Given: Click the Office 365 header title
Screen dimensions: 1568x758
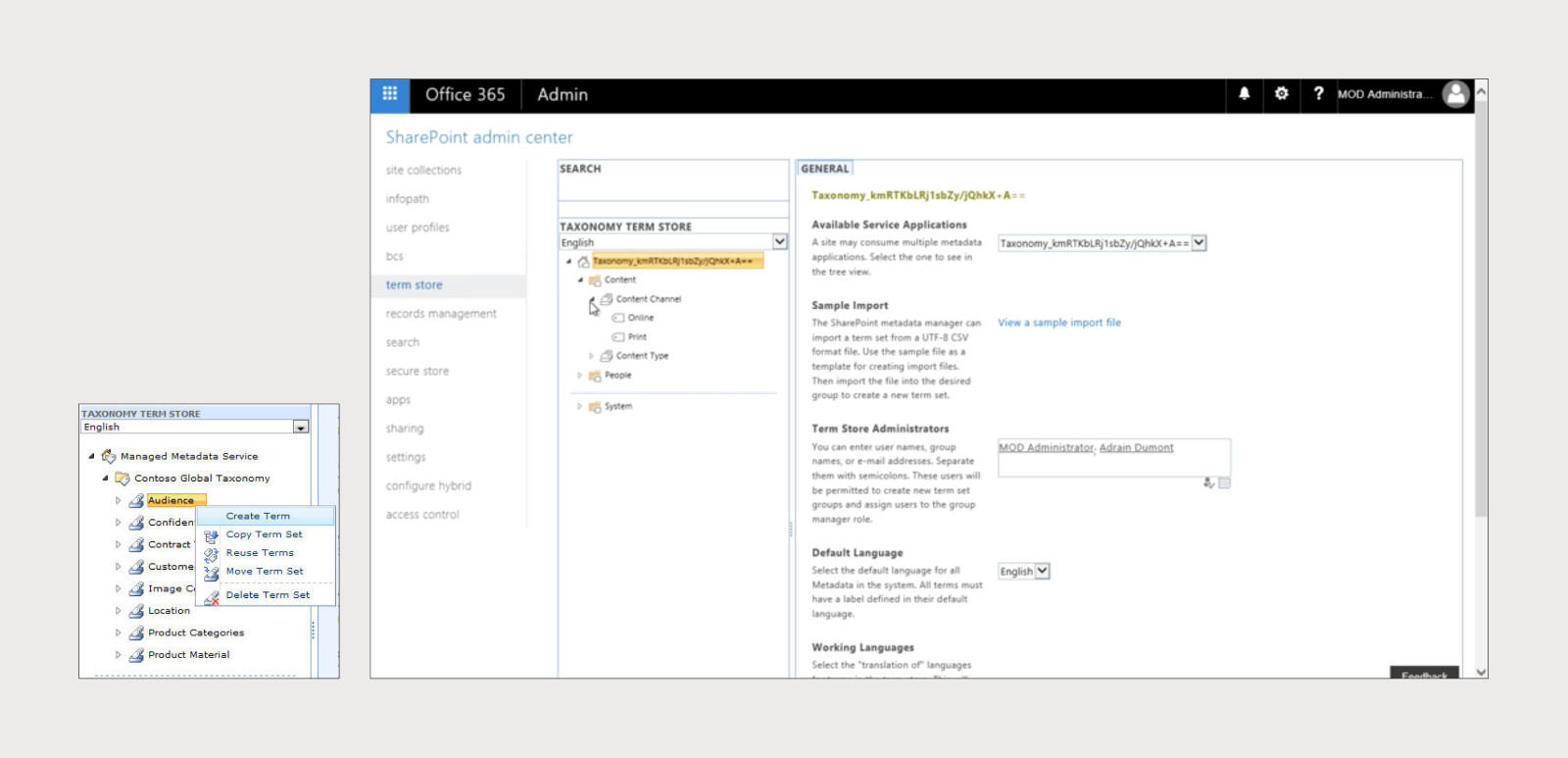Looking at the screenshot, I should 465,94.
